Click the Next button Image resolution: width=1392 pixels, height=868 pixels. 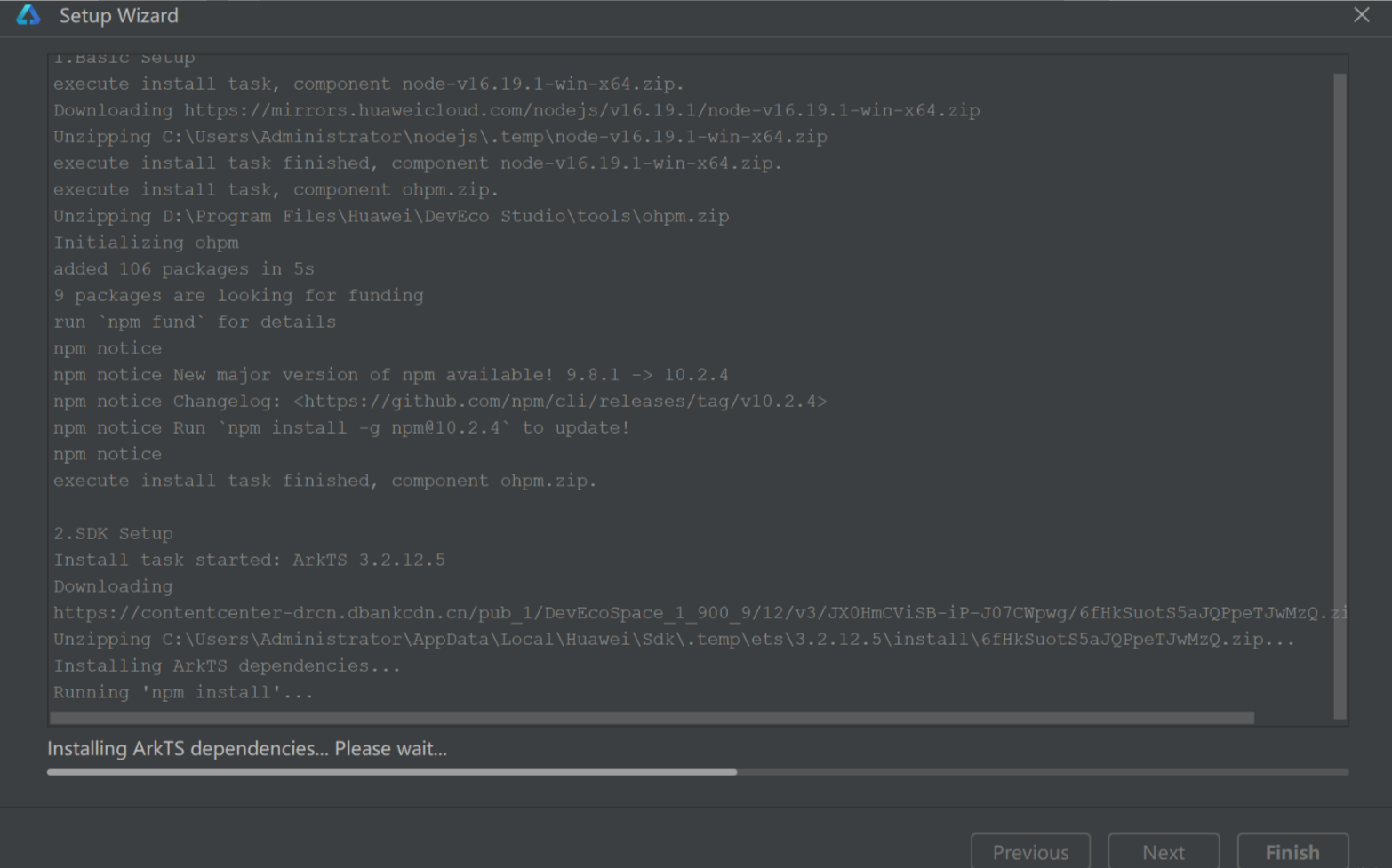[x=1163, y=852]
